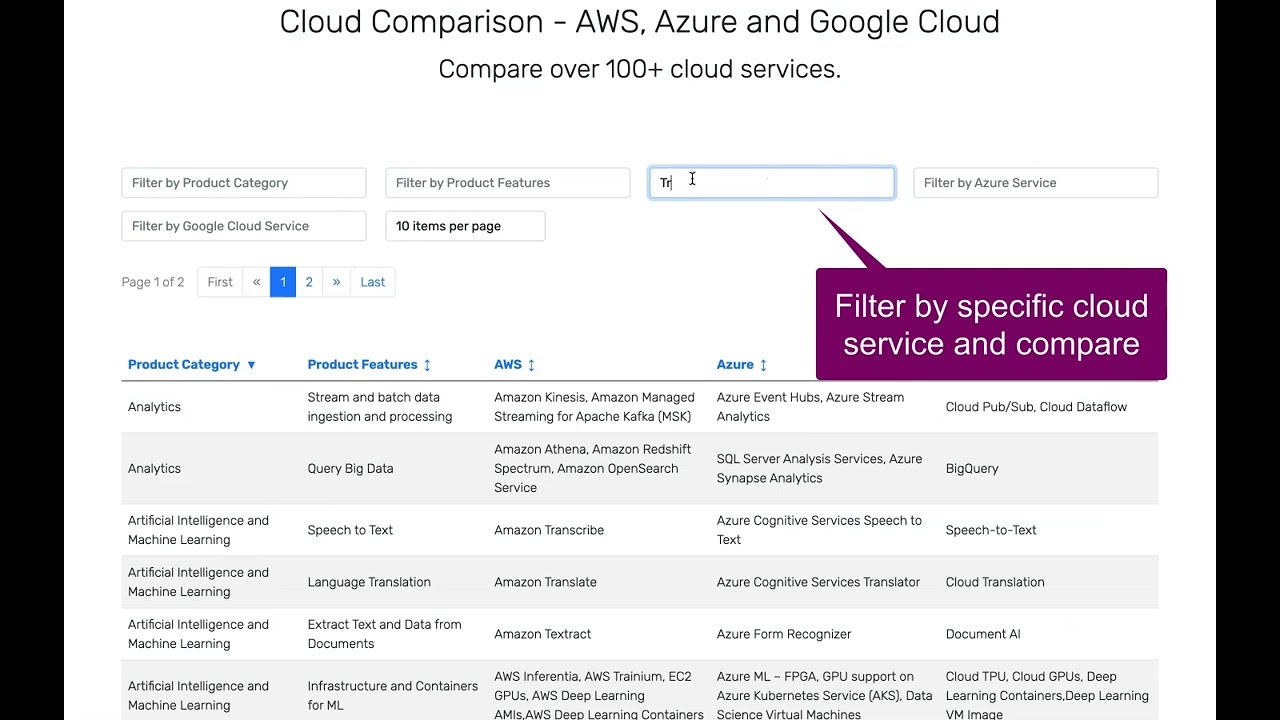Jump to Last page button
1280x720 pixels.
click(x=372, y=282)
